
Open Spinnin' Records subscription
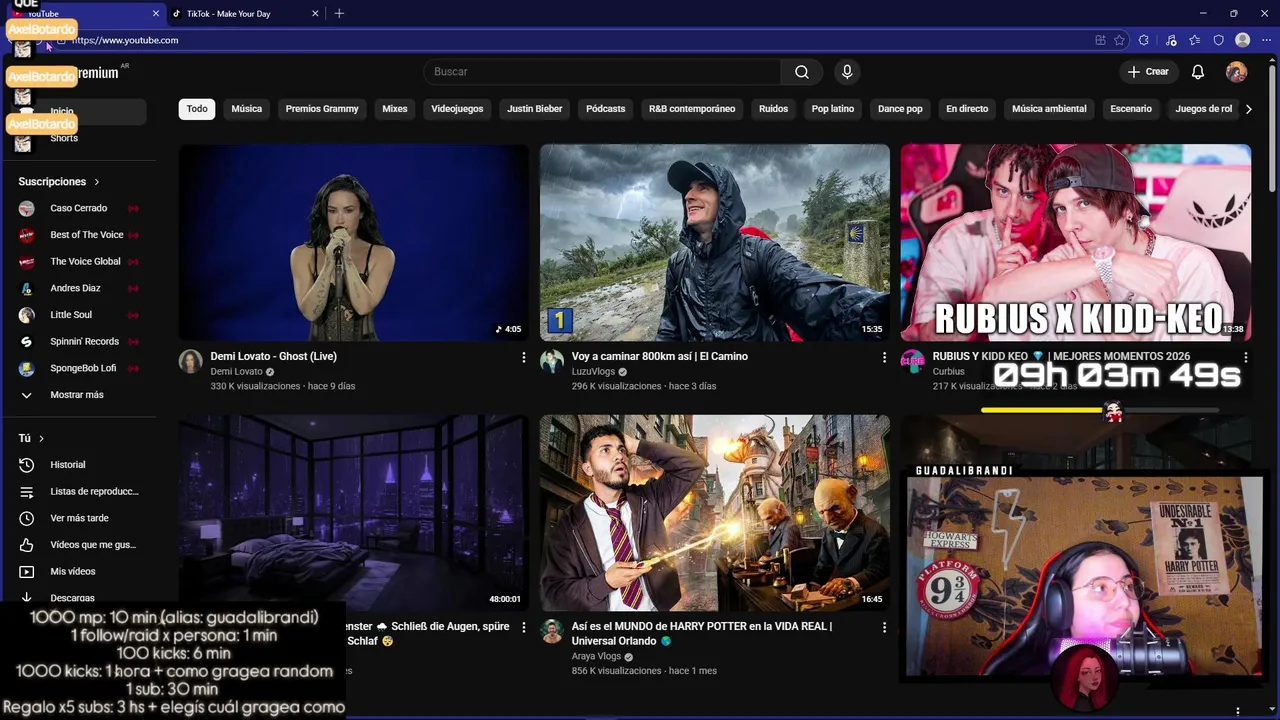(x=78, y=342)
